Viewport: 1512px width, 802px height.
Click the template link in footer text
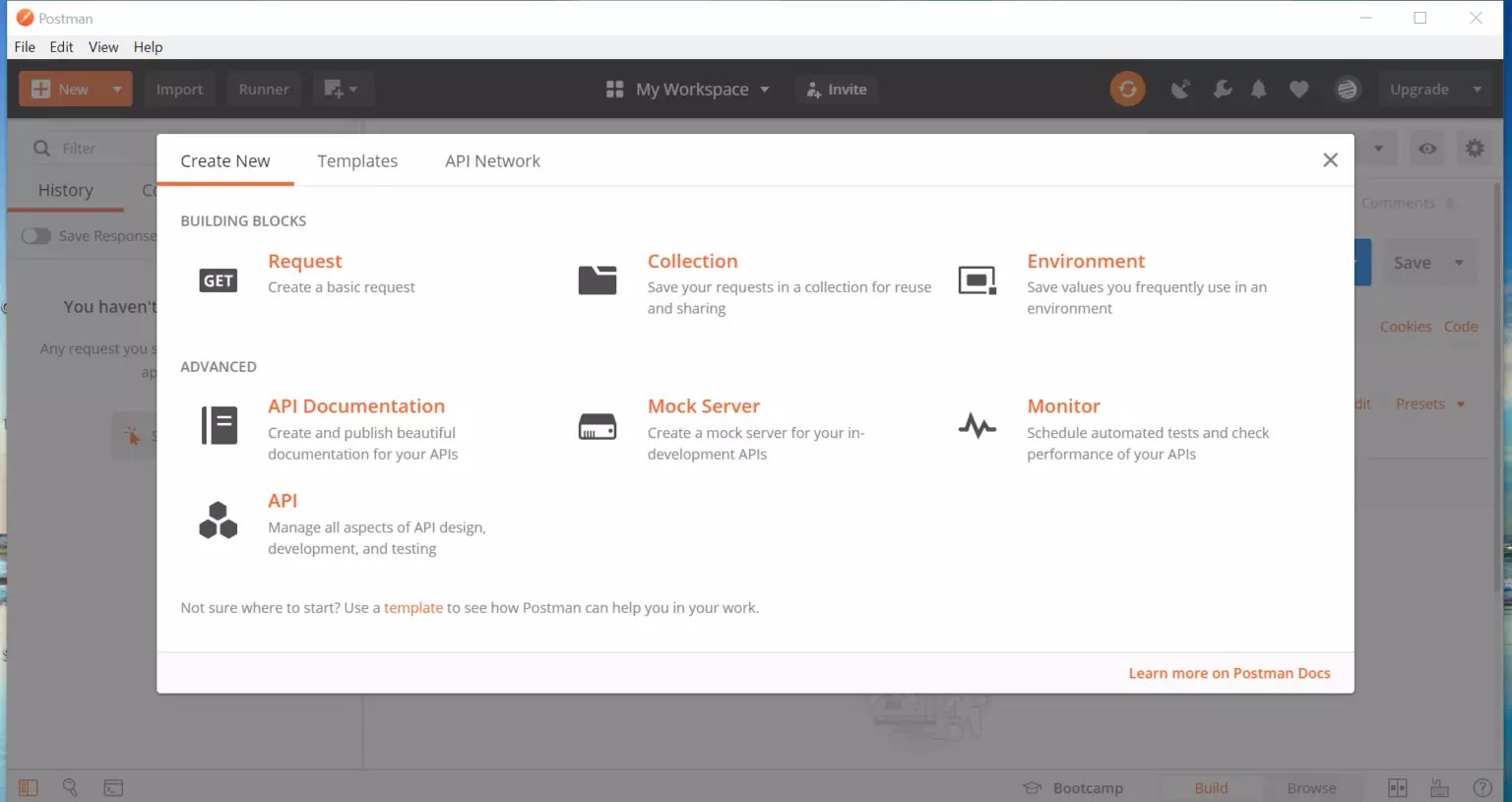[413, 608]
